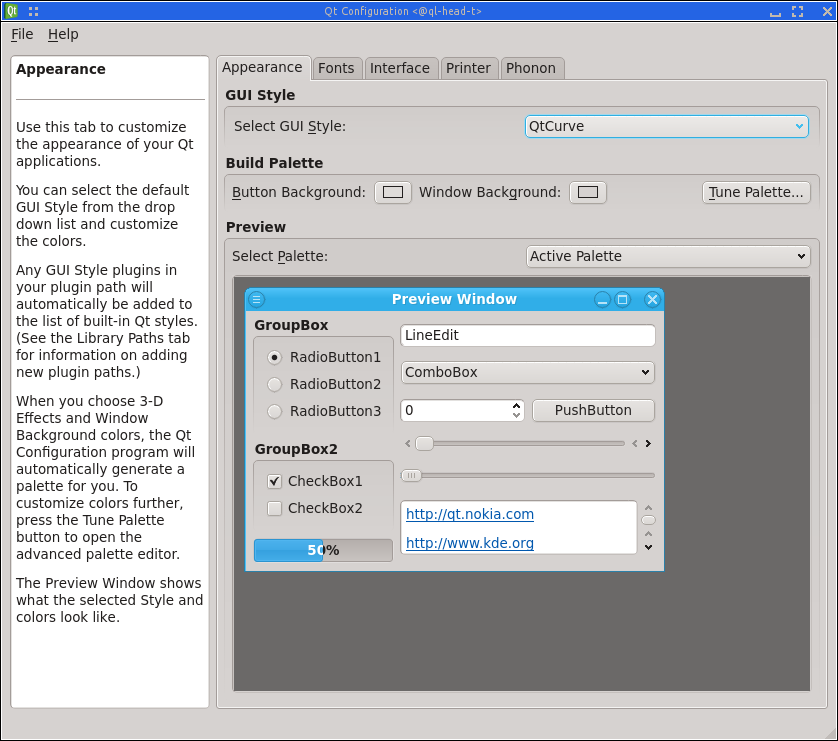Viewport: 838px width, 741px height.
Task: Click the spin box down arrow
Action: 516,415
